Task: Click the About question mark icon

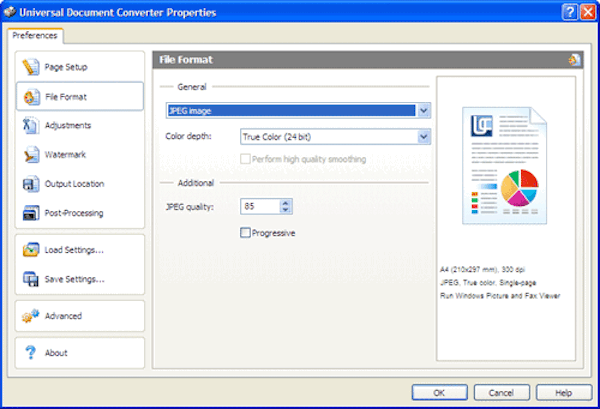Action: pos(28,353)
